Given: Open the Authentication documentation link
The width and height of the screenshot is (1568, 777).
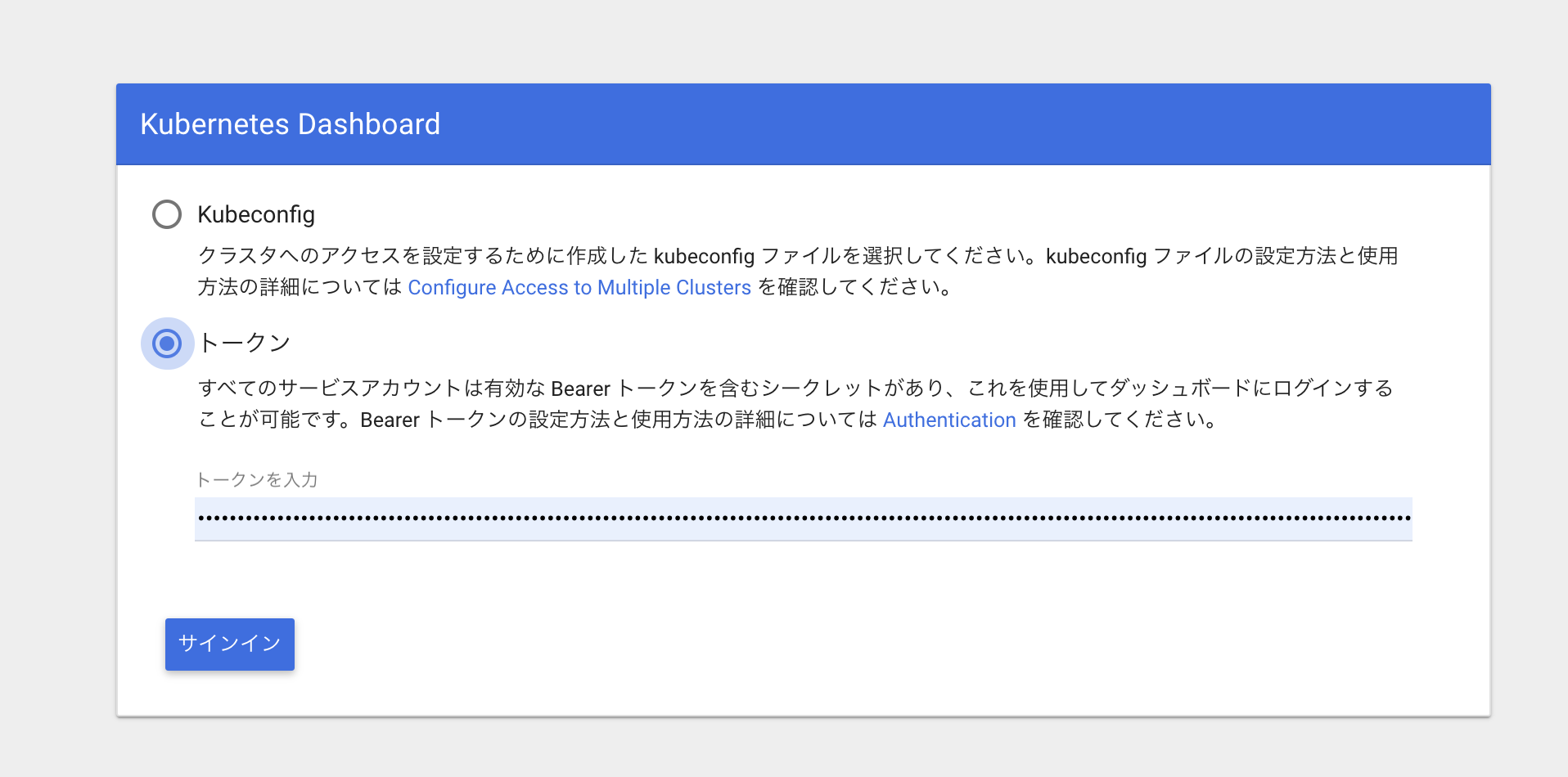Looking at the screenshot, I should (949, 420).
